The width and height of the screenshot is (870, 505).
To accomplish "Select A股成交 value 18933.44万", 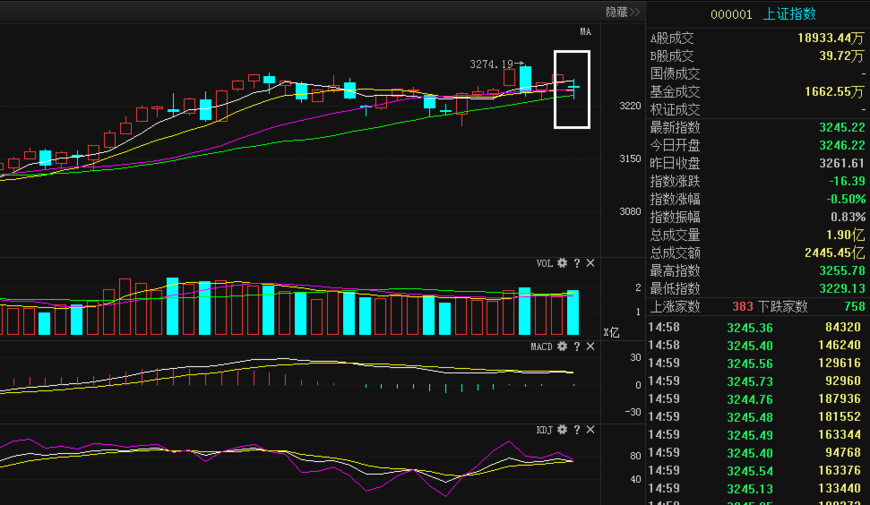I will (831, 38).
